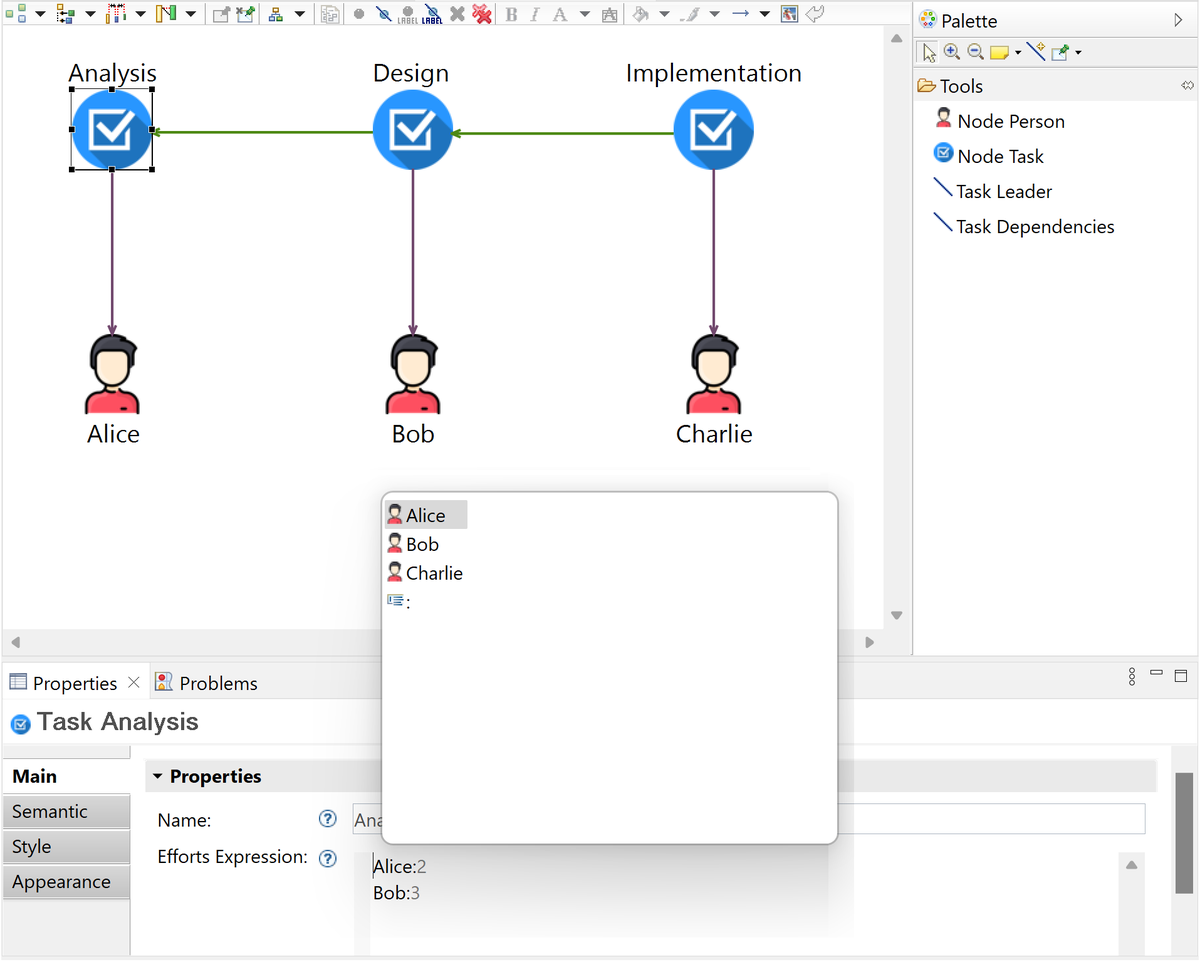Select the Appearance properties tab
This screenshot has width=1200, height=962.
tap(66, 882)
